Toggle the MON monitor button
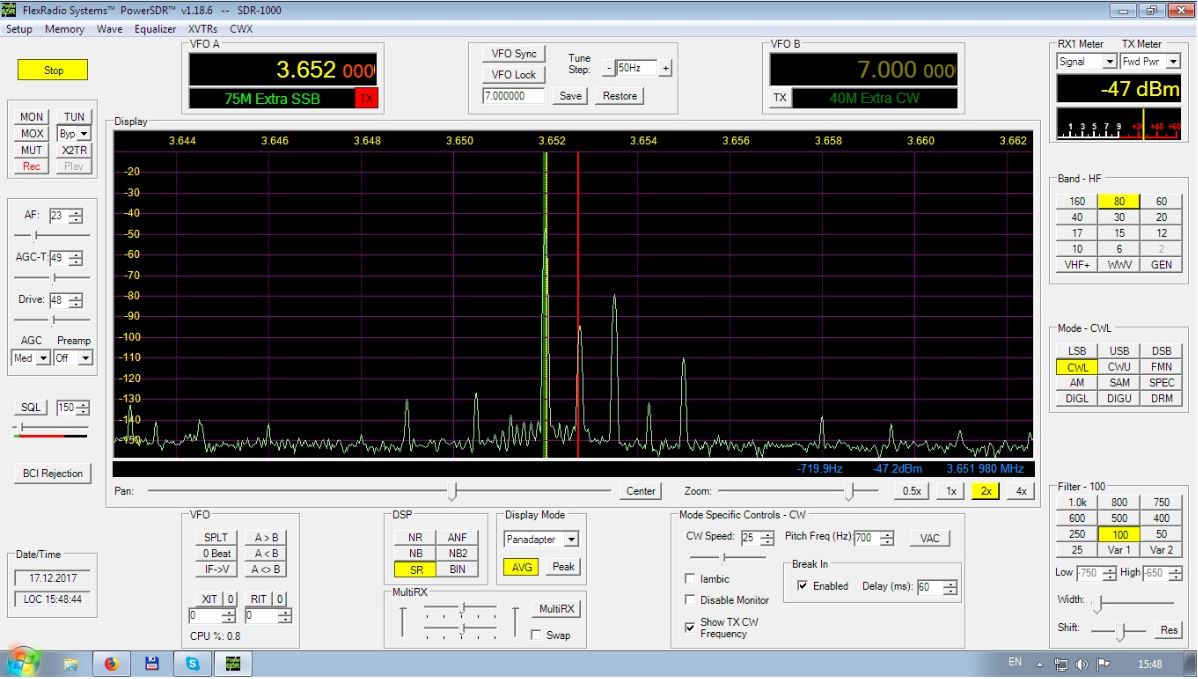1198x679 pixels. coord(31,117)
